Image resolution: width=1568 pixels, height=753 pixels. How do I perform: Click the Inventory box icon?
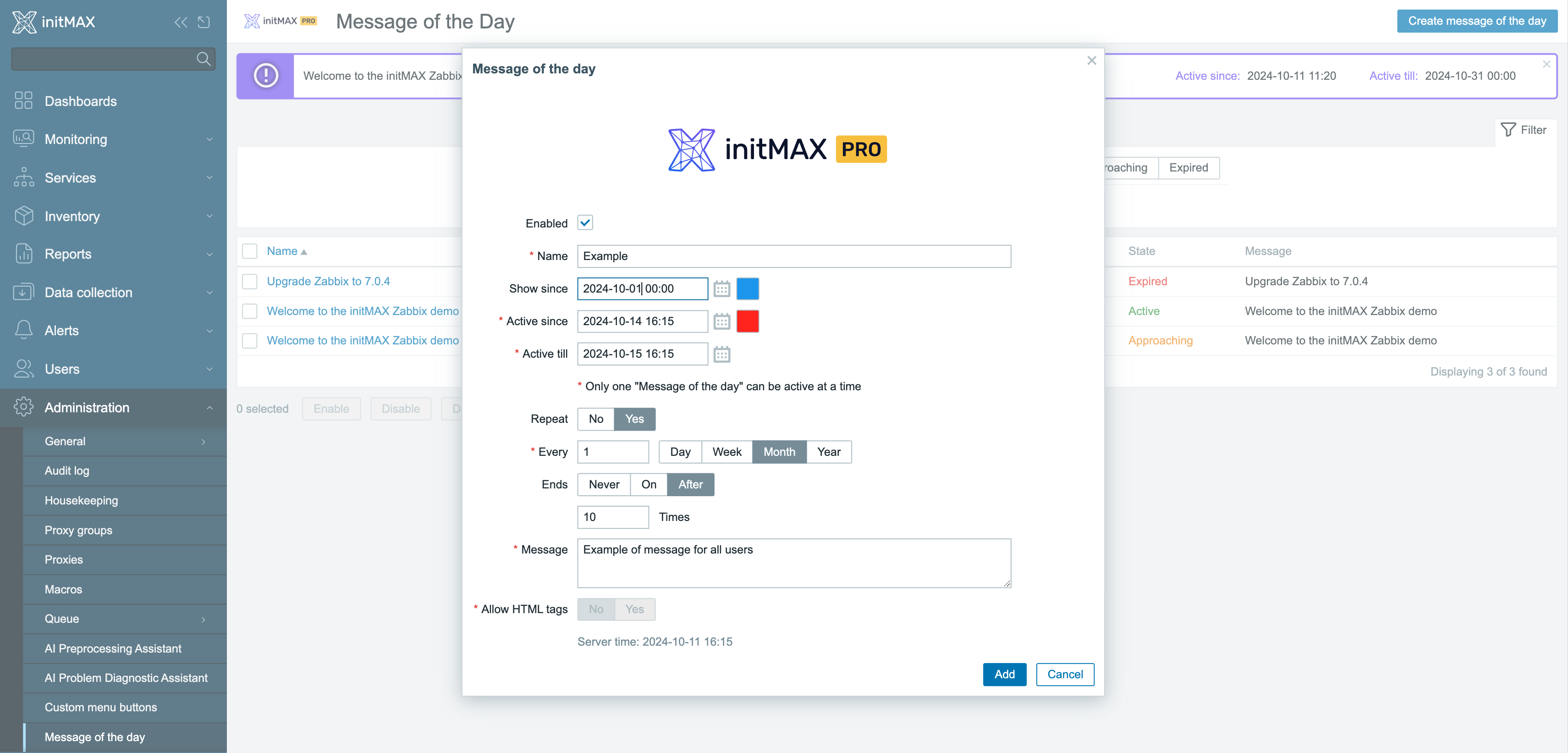tap(24, 215)
